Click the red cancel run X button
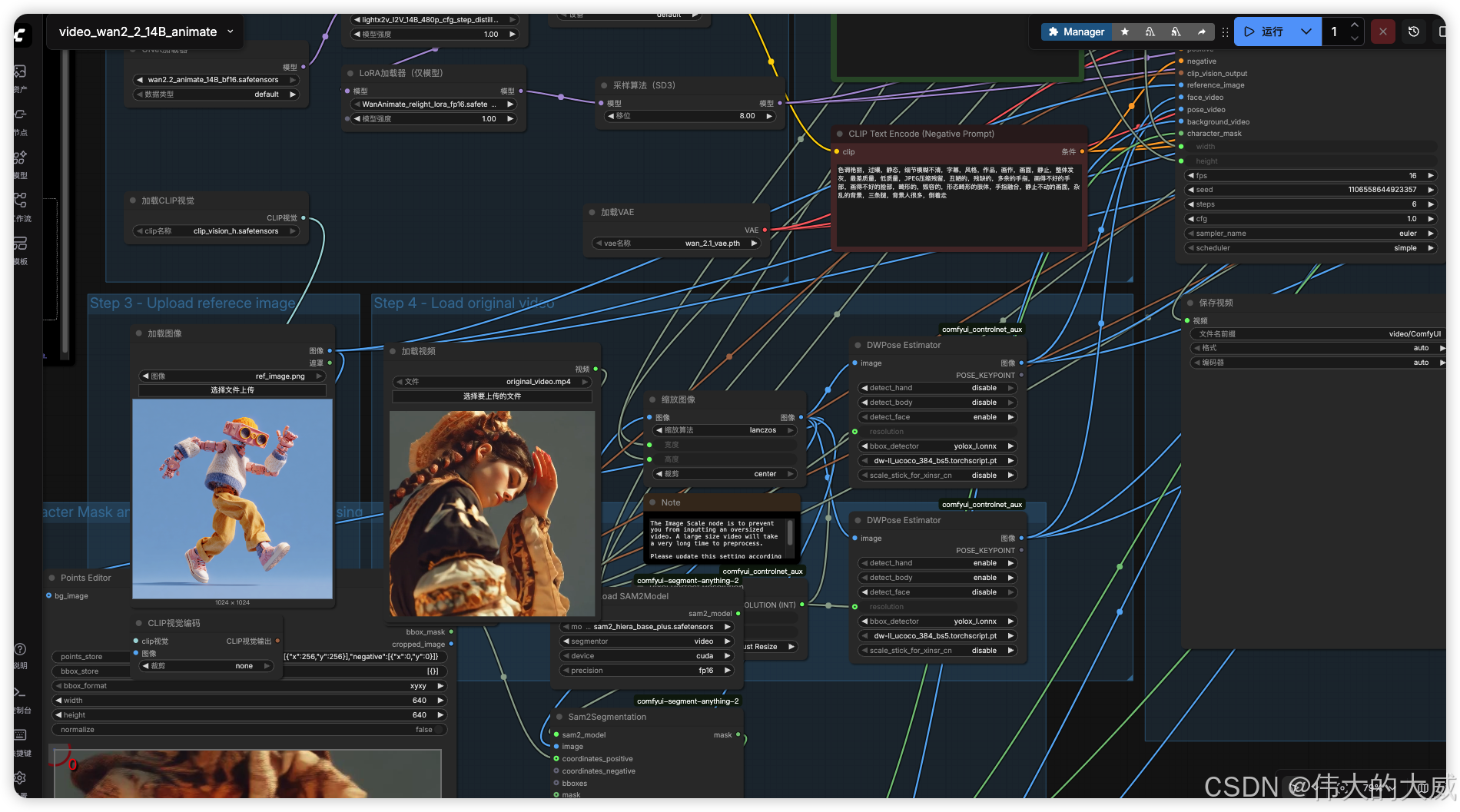This screenshot has height=812, width=1460. pyautogui.click(x=1383, y=31)
